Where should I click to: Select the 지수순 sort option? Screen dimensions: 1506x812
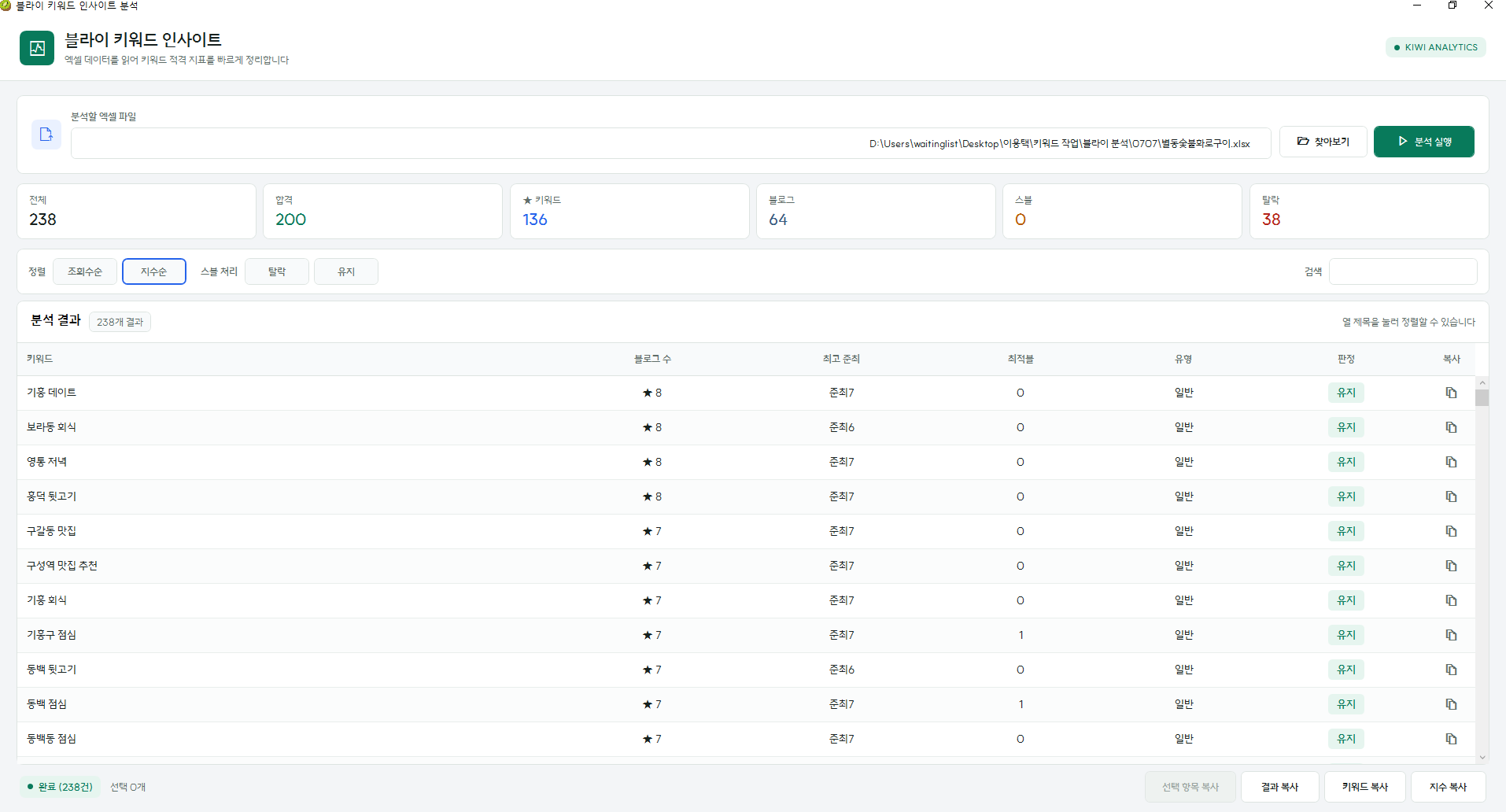coord(154,271)
